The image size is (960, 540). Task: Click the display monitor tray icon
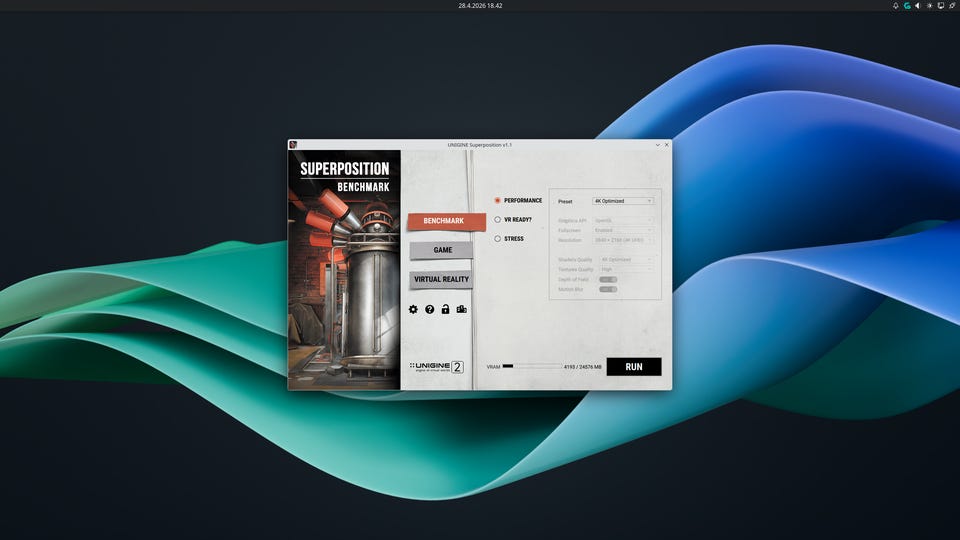(x=941, y=6)
